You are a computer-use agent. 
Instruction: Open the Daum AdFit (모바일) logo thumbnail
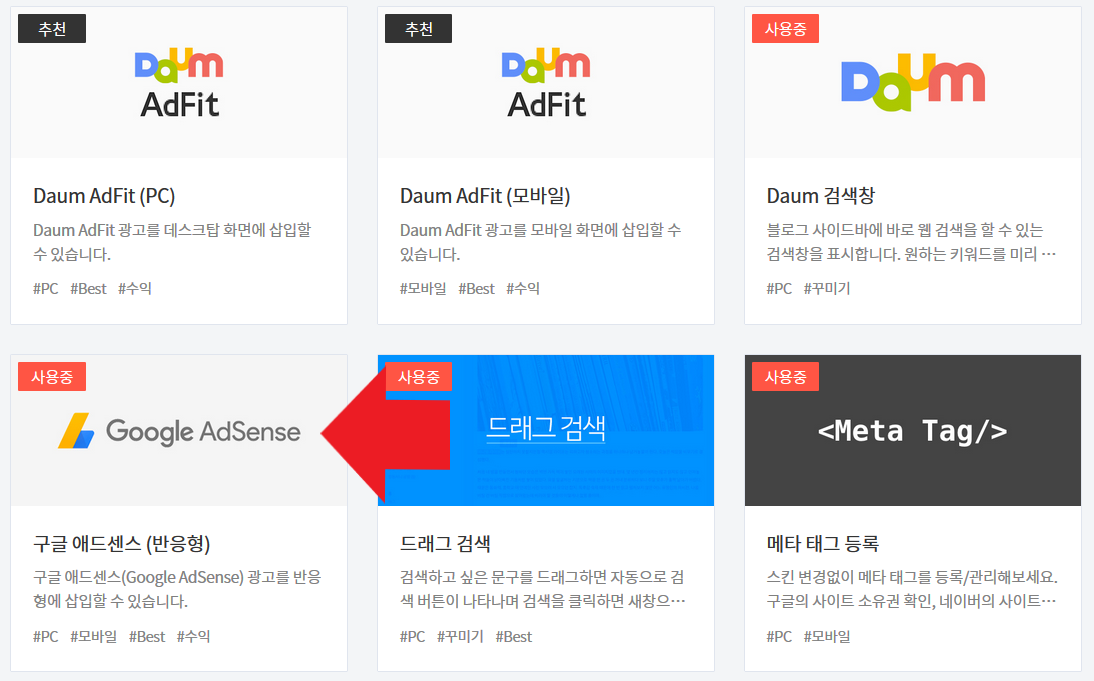(x=546, y=82)
